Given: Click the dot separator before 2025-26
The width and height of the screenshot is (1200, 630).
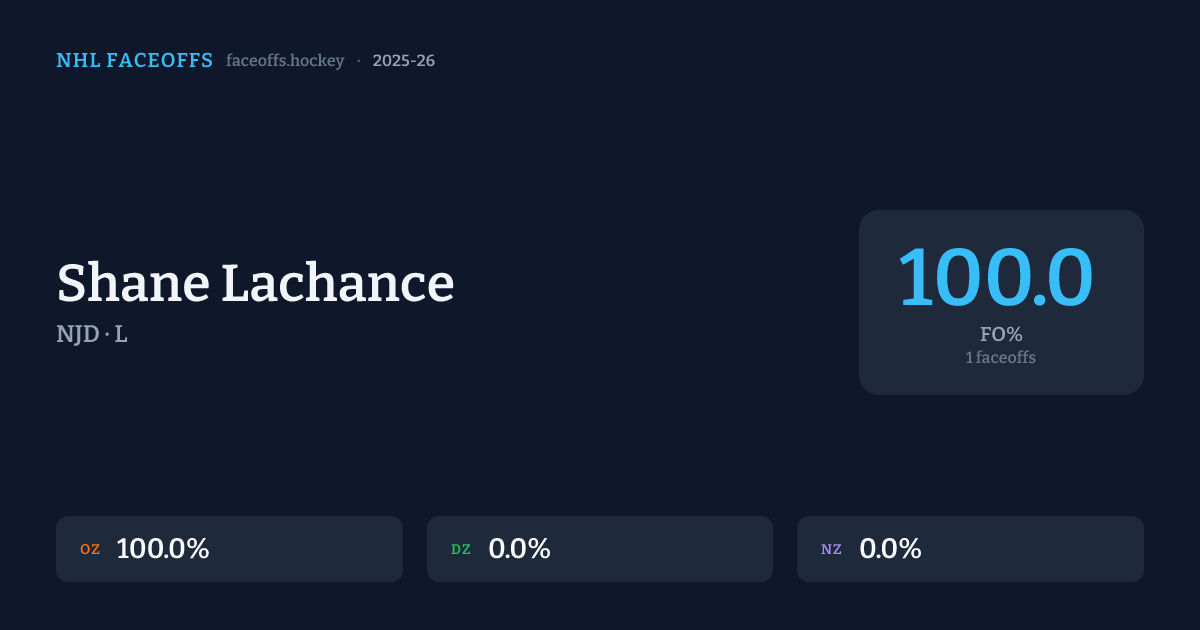Looking at the screenshot, I should (358, 61).
